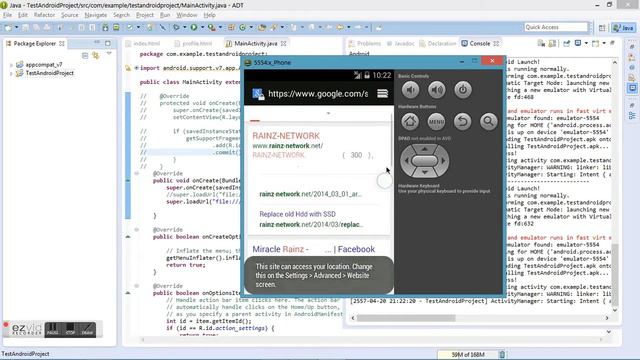Switch to the Java perspective button
Image resolution: width=640 pixels, height=360 pixels.
pyautogui.click(x=623, y=28)
